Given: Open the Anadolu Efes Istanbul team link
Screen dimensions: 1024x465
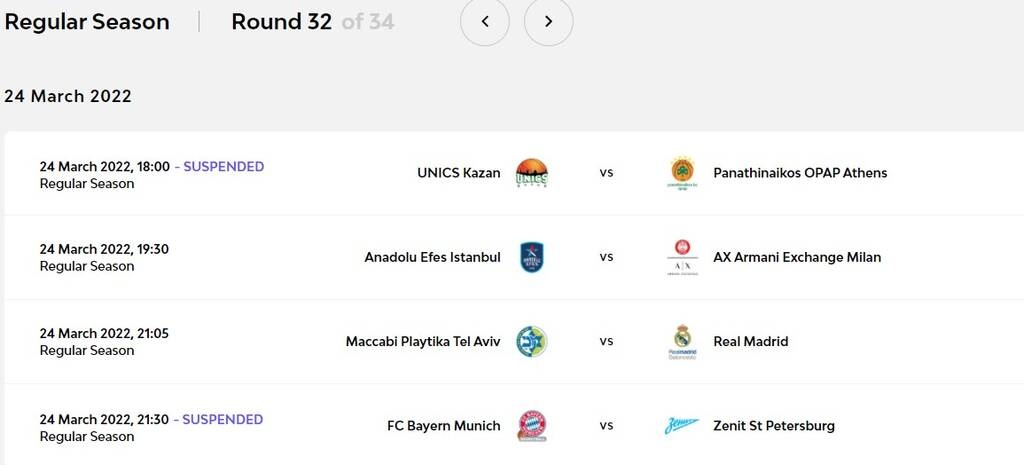Looking at the screenshot, I should tap(432, 257).
